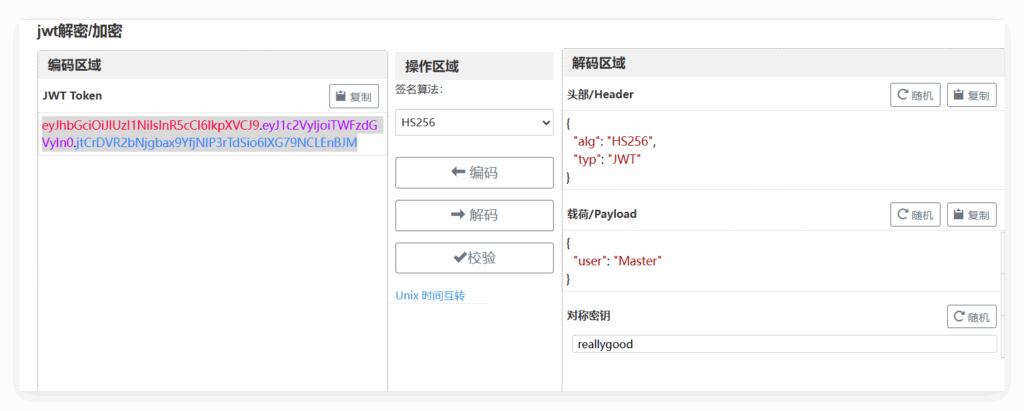Click 复制 button in 头部/Header section
Screen dimensions: 1024x411
click(x=971, y=96)
